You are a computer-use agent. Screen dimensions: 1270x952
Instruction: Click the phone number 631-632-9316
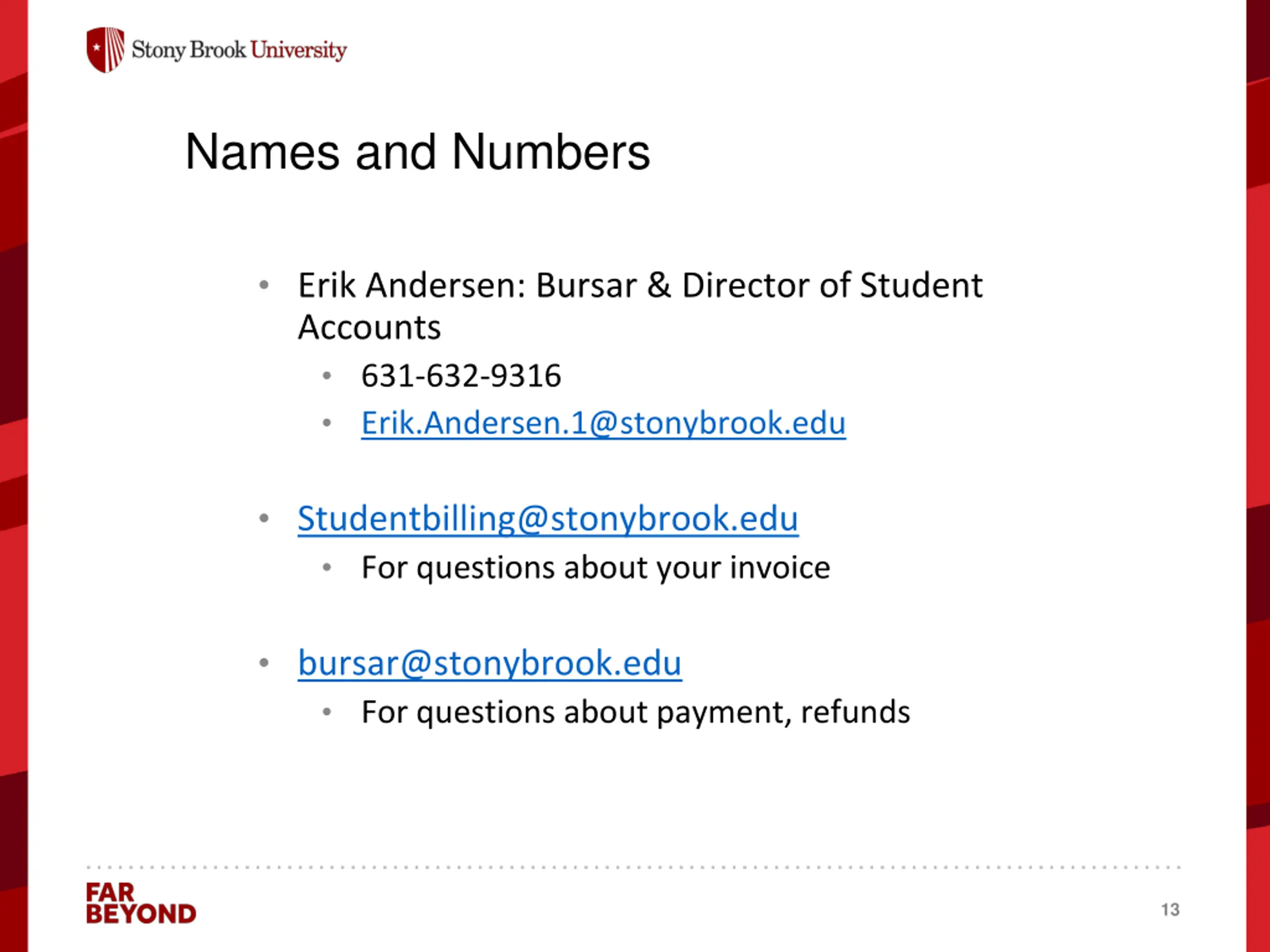[x=461, y=376]
